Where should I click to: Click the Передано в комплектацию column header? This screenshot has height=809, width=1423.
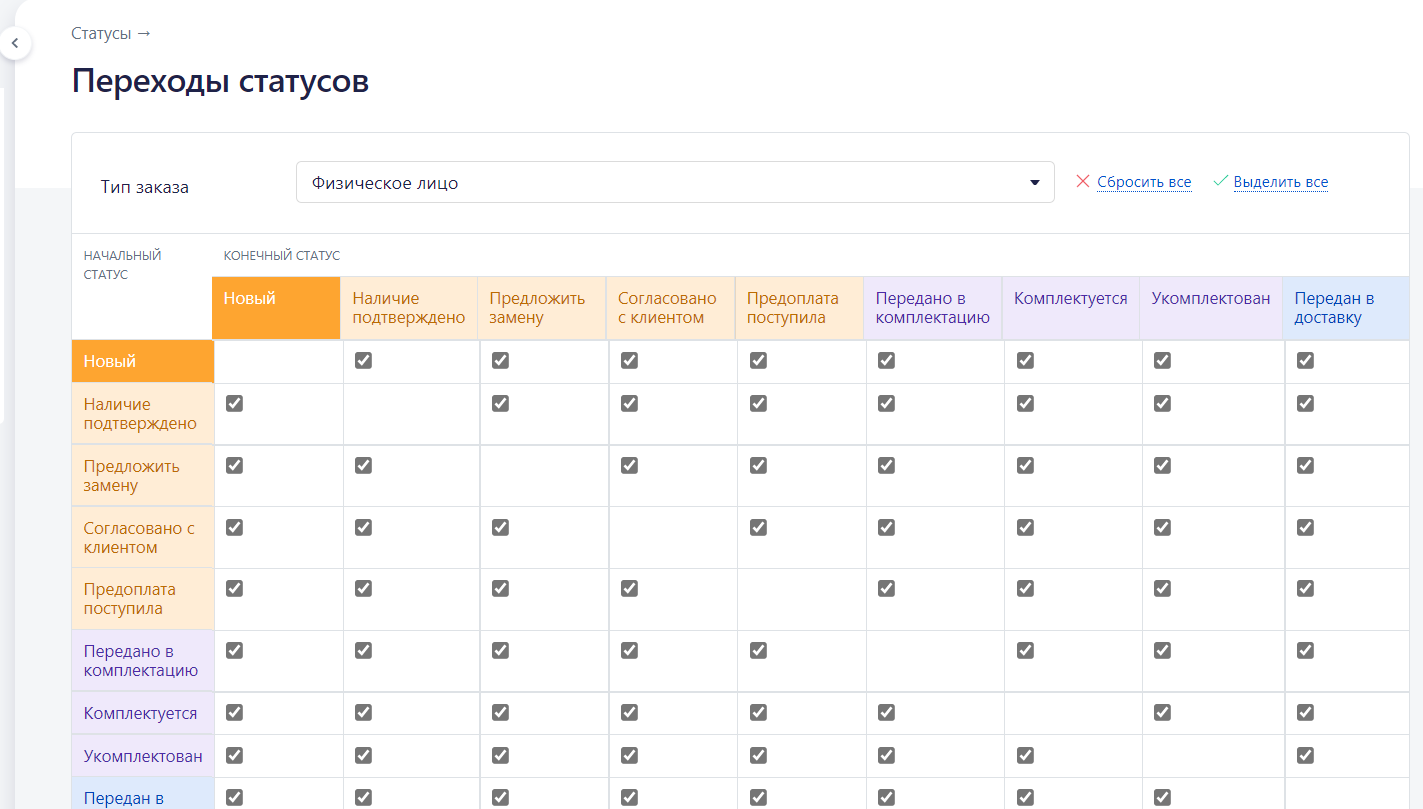click(x=933, y=308)
